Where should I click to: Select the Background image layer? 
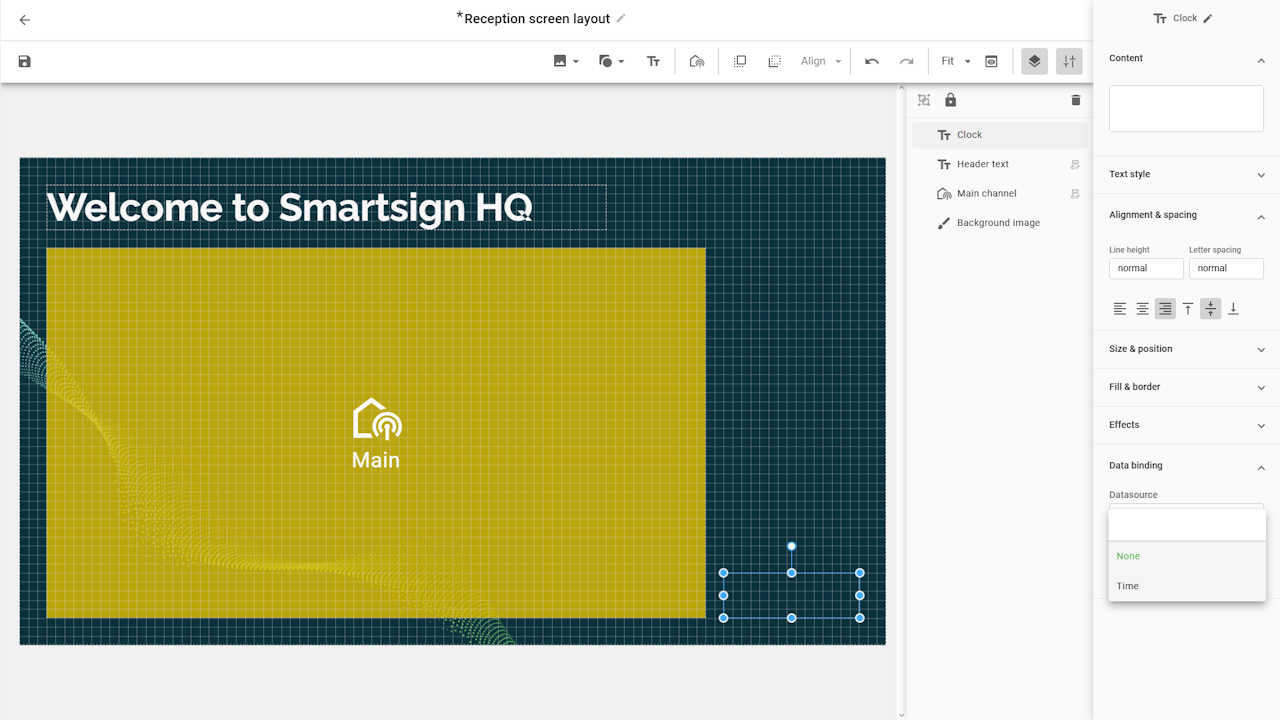click(997, 223)
